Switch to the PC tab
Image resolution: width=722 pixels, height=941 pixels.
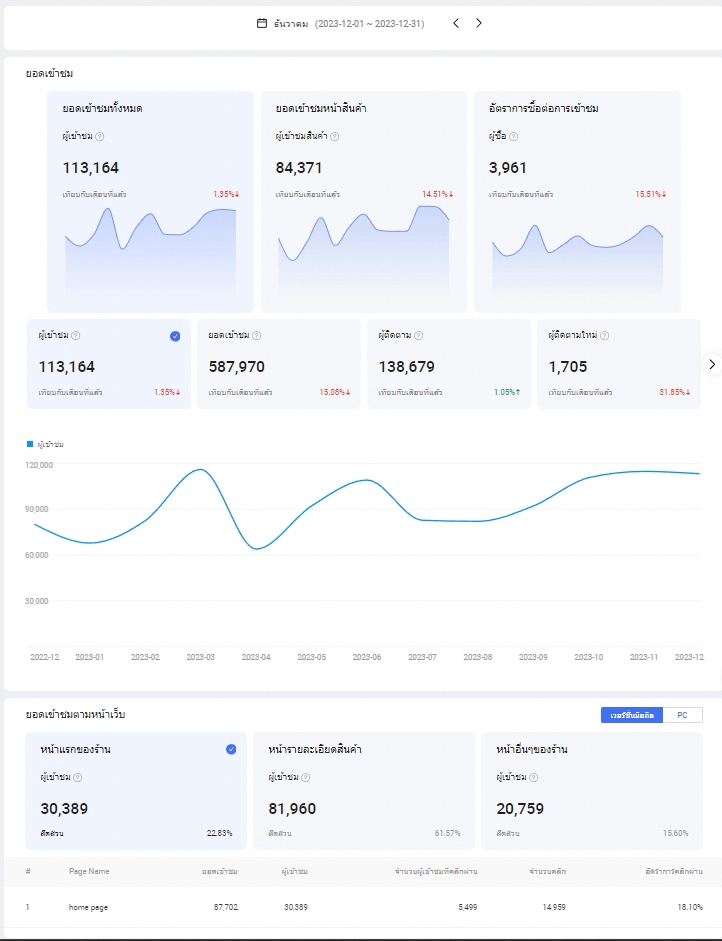[682, 715]
